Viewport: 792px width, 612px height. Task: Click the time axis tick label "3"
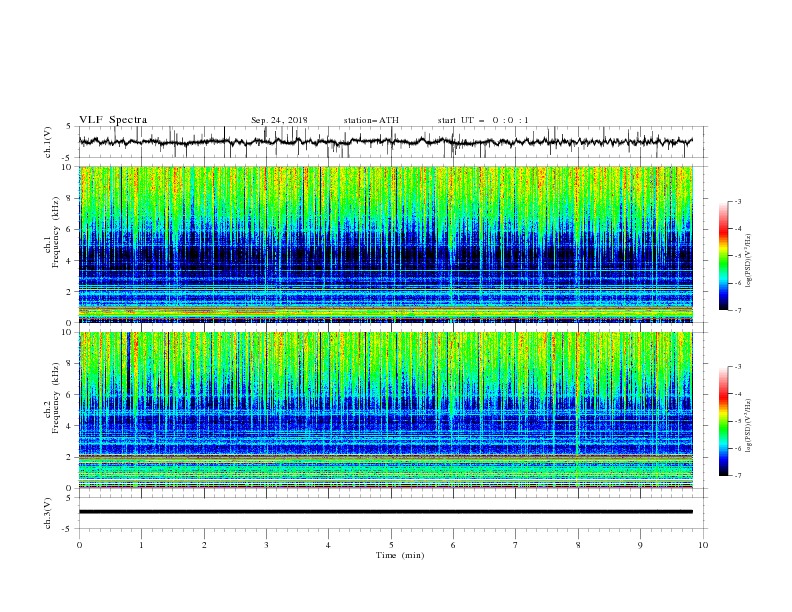point(266,545)
